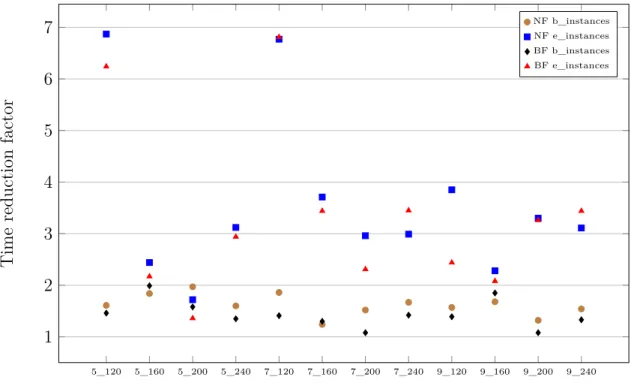The height and width of the screenshot is (389, 631).
Task: Click the x-axis label 7_200
Action: pos(365,372)
